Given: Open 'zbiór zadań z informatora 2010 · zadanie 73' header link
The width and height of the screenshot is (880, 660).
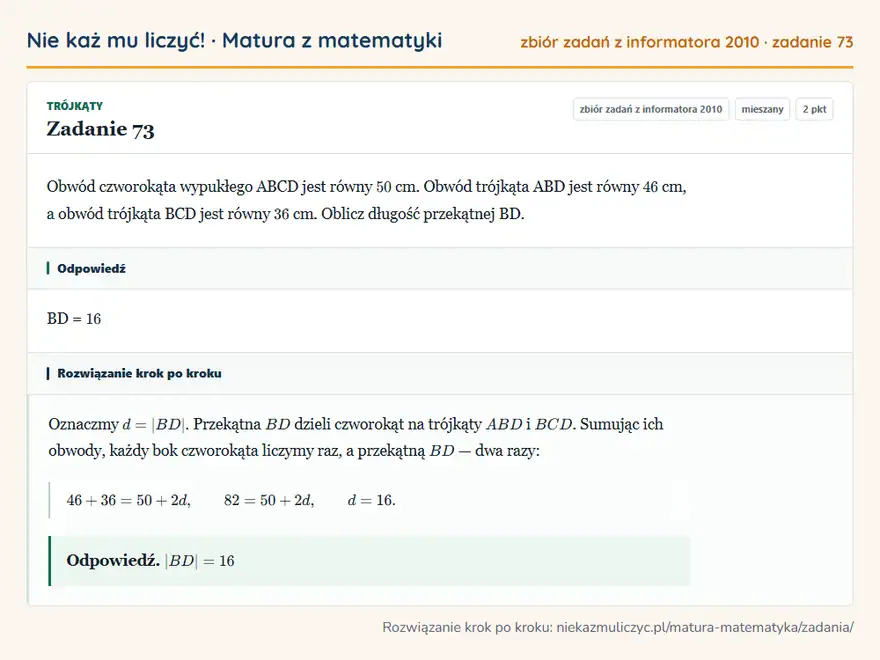Looking at the screenshot, I should (686, 42).
